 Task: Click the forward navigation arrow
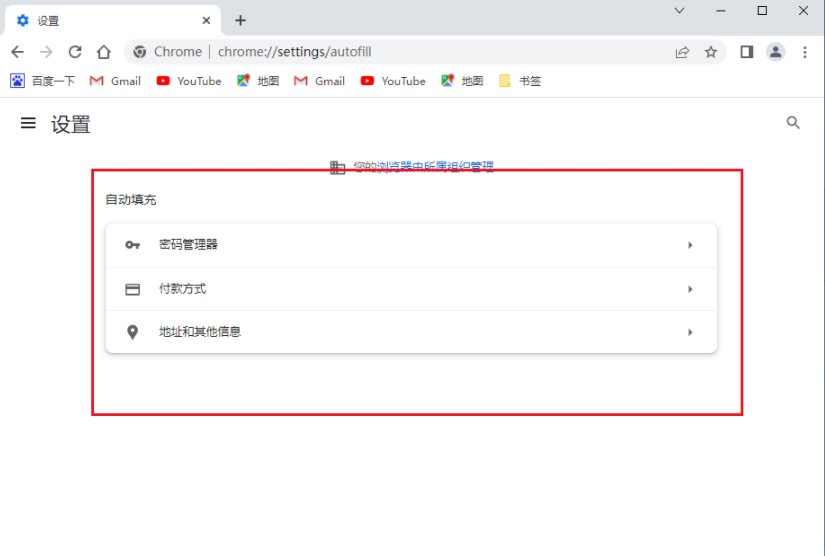pyautogui.click(x=46, y=52)
